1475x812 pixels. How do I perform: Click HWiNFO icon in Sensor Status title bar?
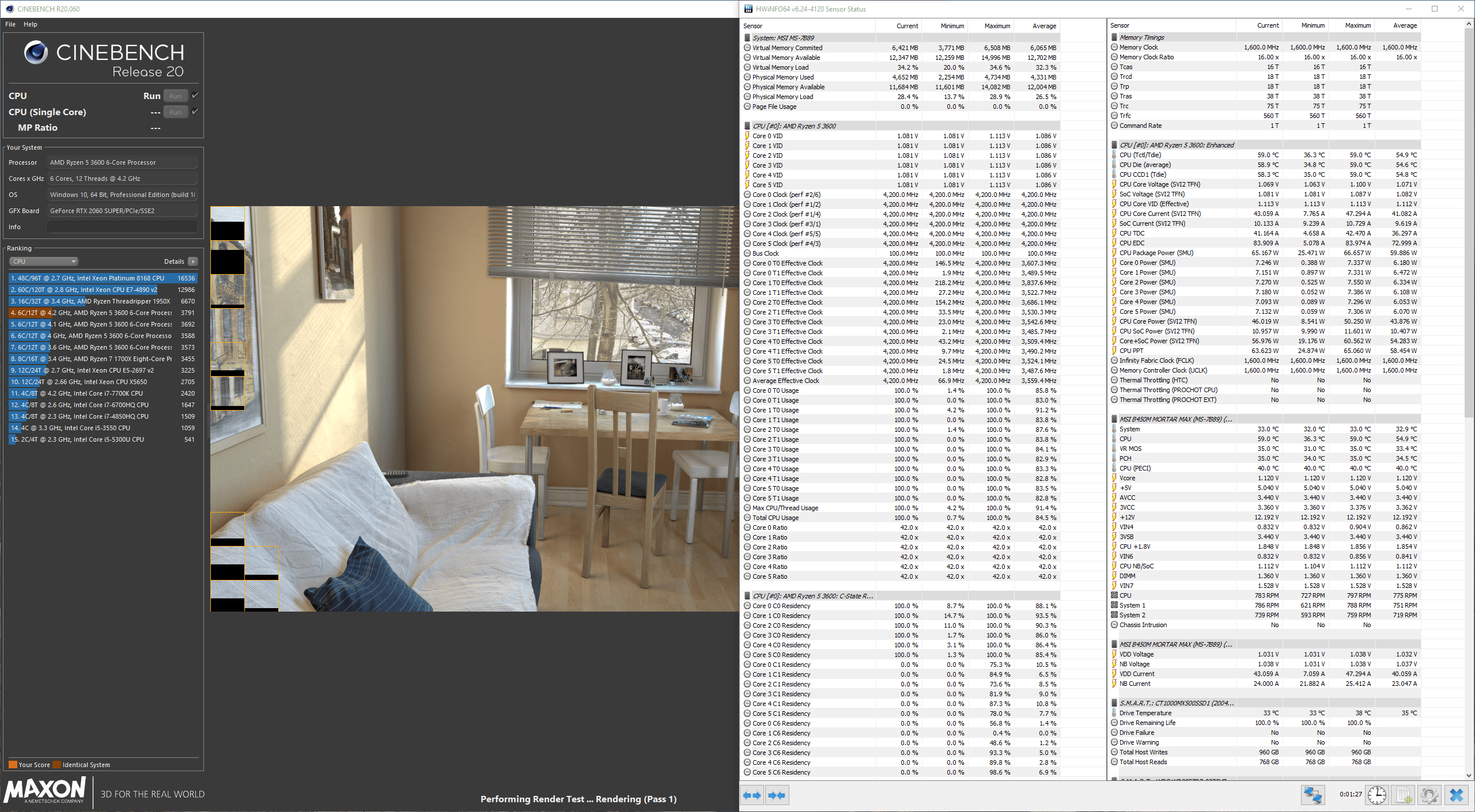click(x=748, y=9)
